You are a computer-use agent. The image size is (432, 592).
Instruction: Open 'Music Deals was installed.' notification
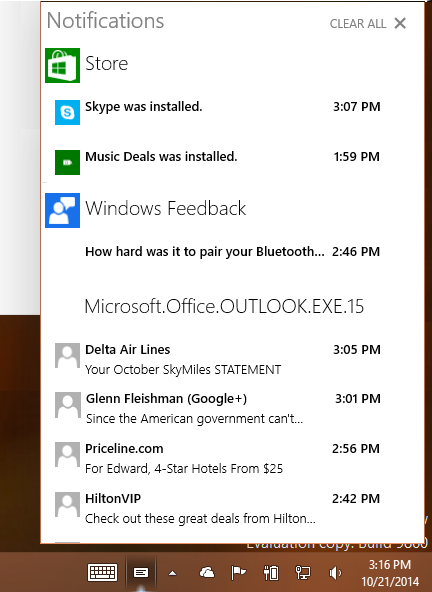pos(217,162)
